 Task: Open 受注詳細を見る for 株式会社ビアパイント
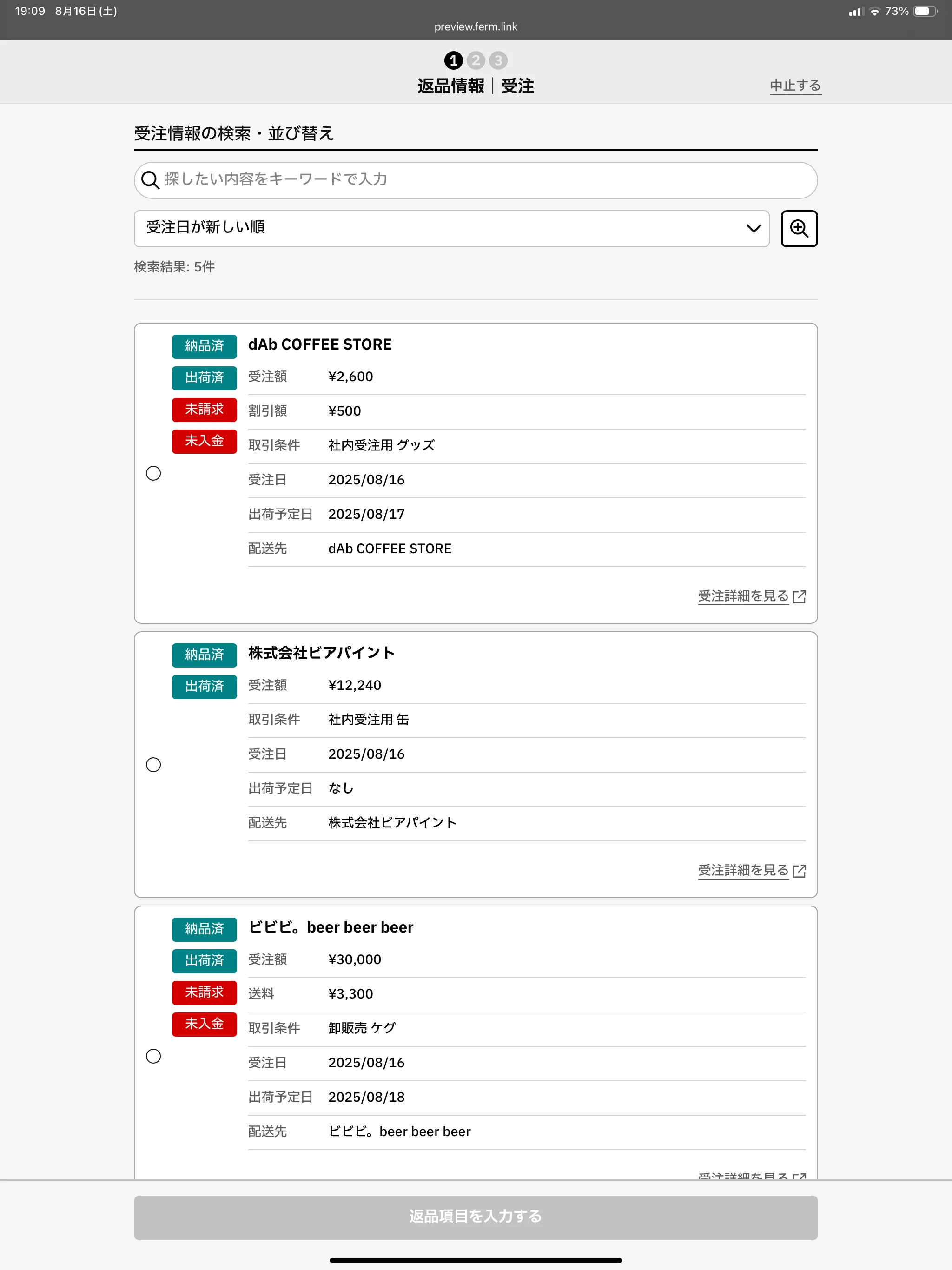tap(743, 870)
